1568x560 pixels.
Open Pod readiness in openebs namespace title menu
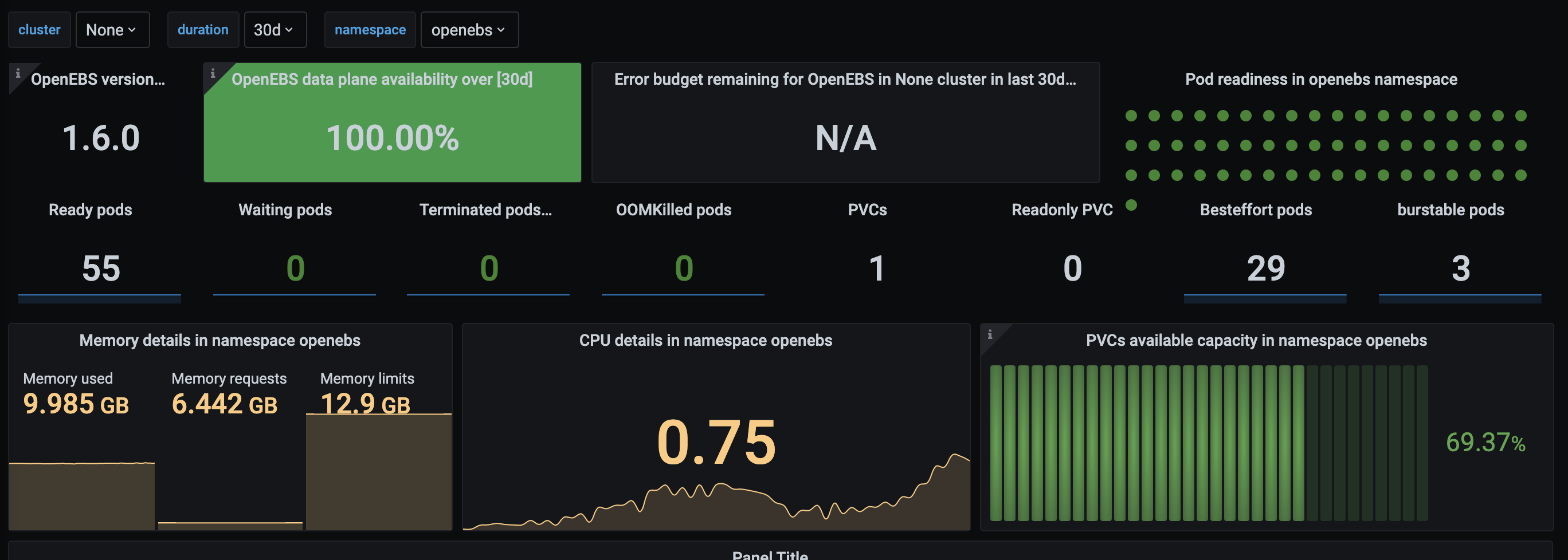point(1320,79)
